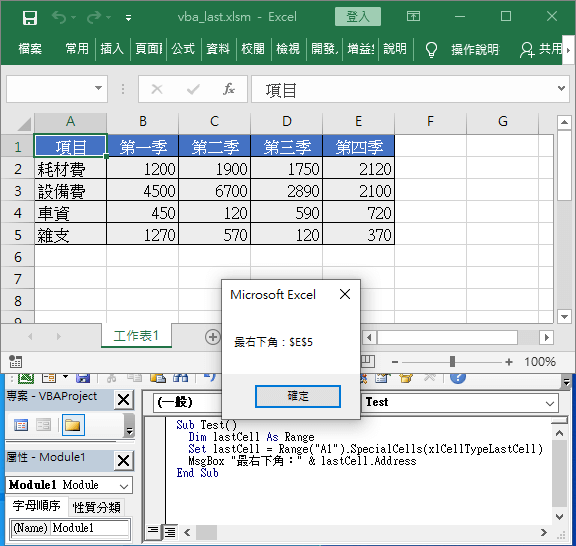Click the Save icon in Excel title bar
This screenshot has width=576, height=546.
pyautogui.click(x=30, y=17)
